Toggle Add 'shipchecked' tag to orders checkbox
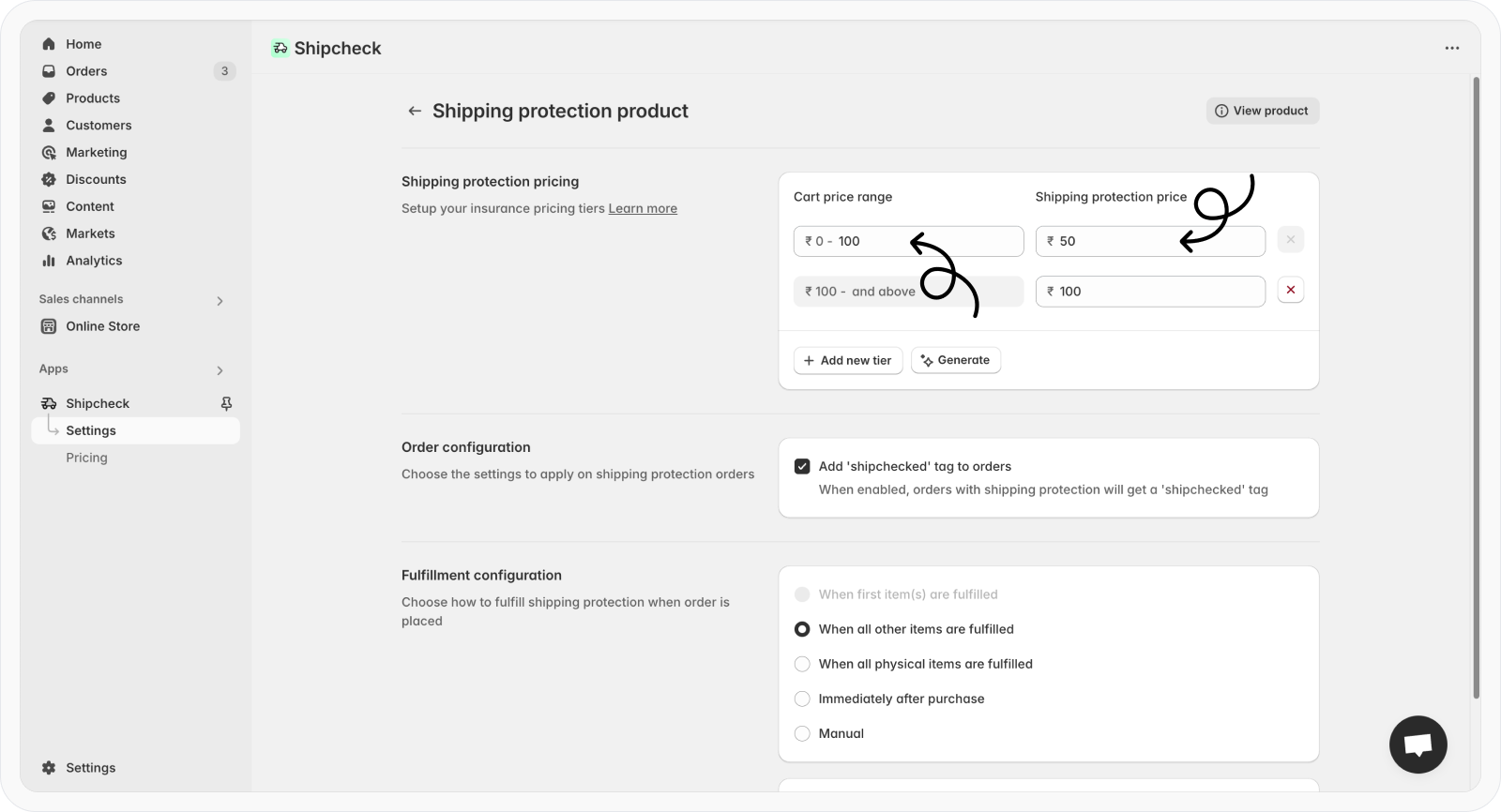 pyautogui.click(x=802, y=467)
